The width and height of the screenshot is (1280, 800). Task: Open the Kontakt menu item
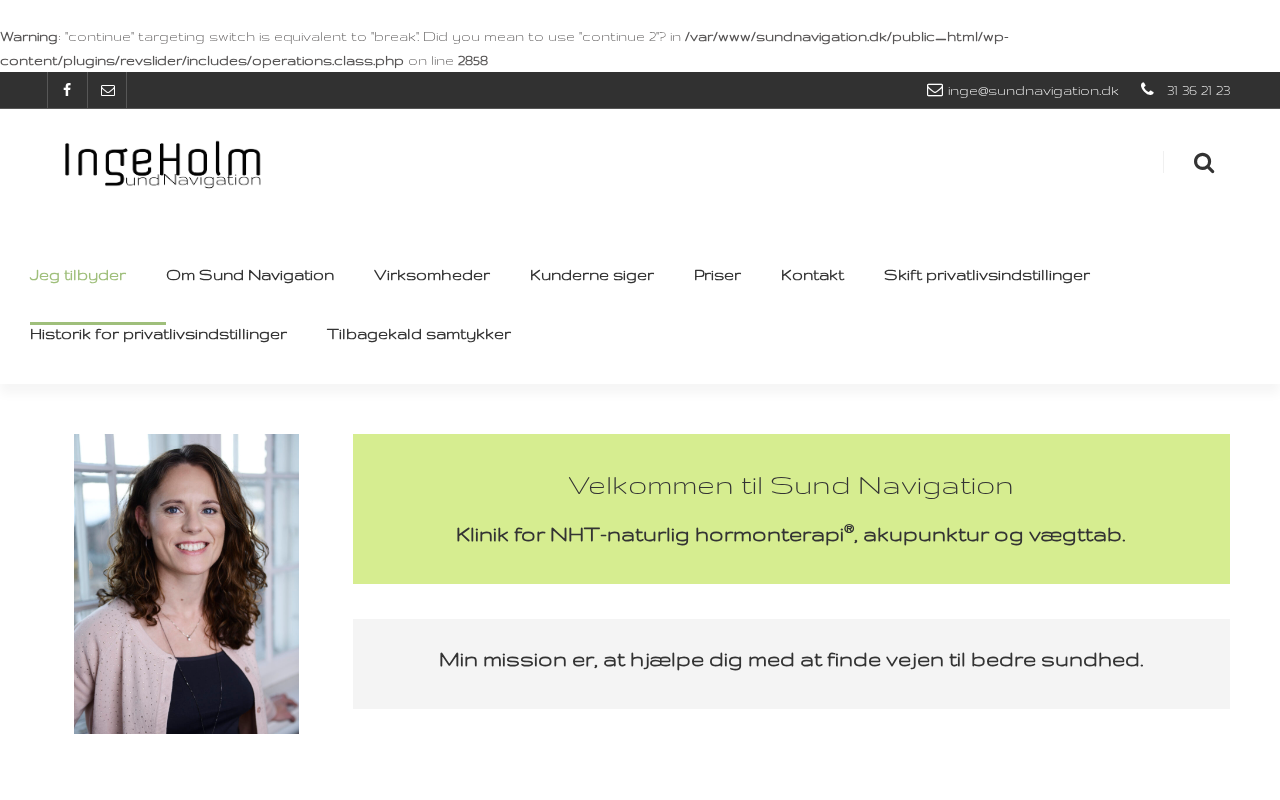[x=812, y=275]
